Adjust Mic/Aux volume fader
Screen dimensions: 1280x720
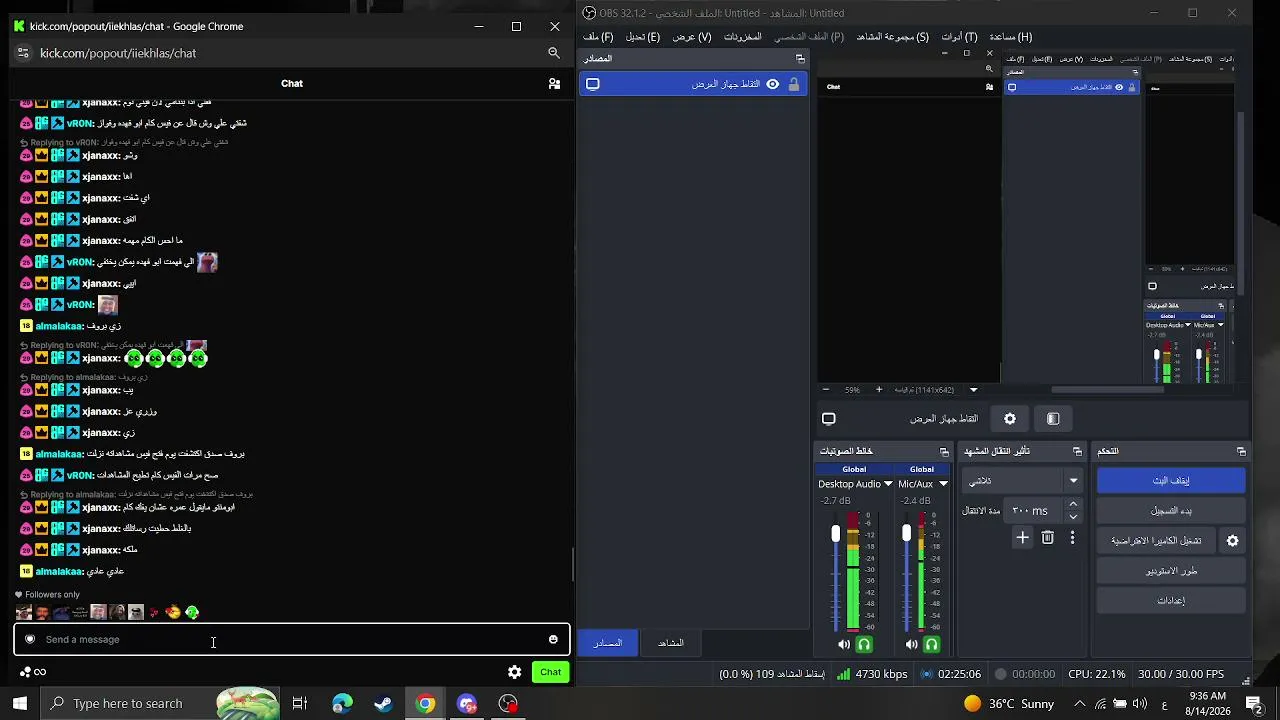906,534
